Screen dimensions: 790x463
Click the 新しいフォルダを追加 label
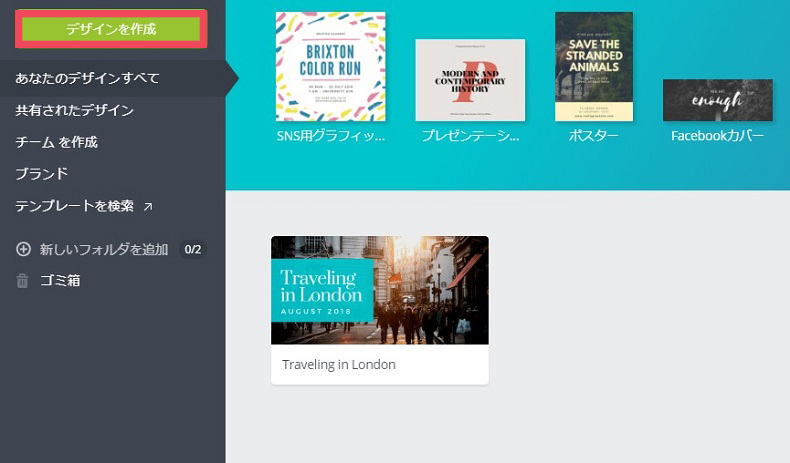(x=104, y=249)
